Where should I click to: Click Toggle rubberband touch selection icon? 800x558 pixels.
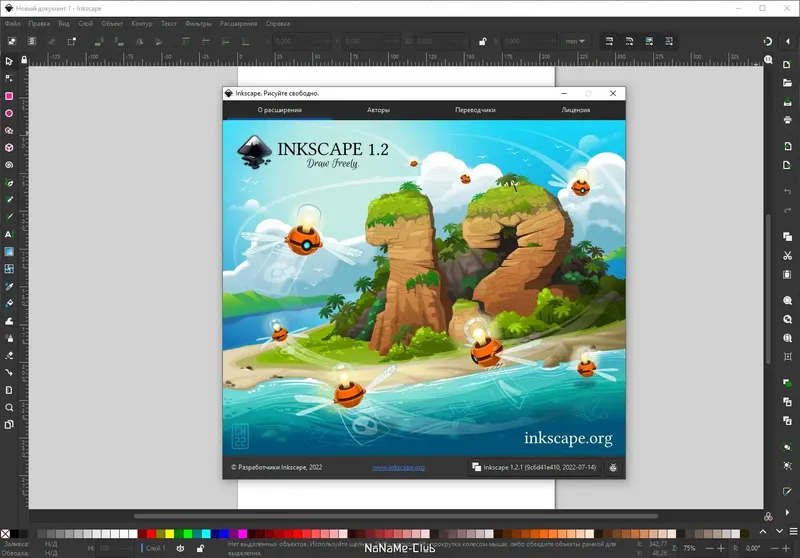pyautogui.click(x=71, y=41)
